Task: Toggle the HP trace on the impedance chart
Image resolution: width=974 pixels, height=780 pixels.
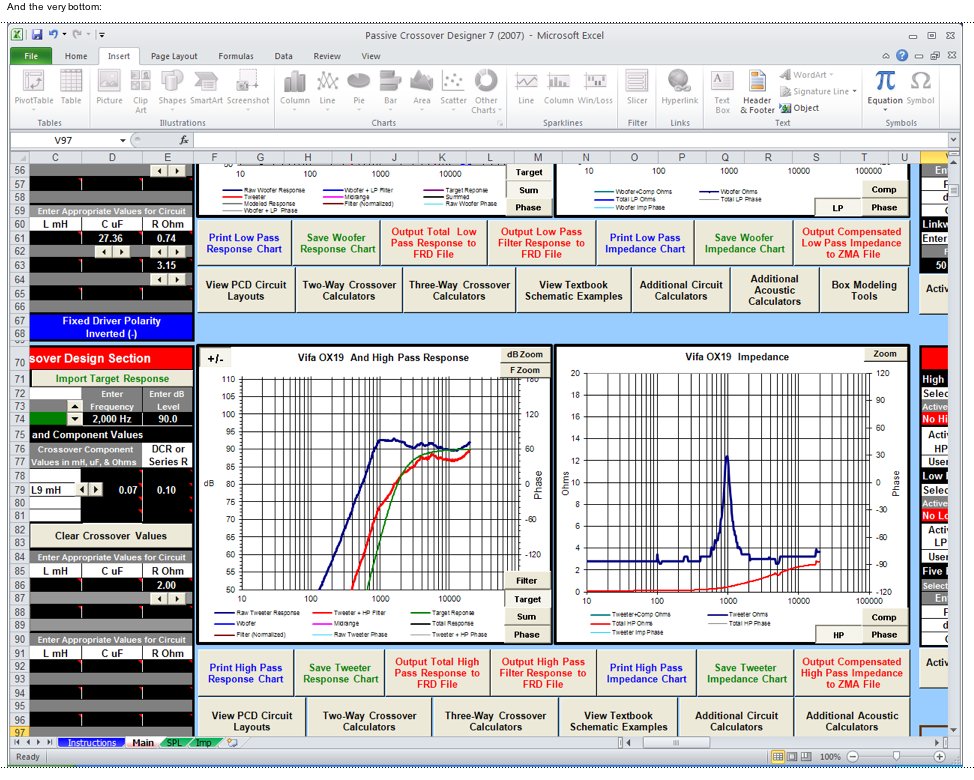Action: (x=839, y=635)
